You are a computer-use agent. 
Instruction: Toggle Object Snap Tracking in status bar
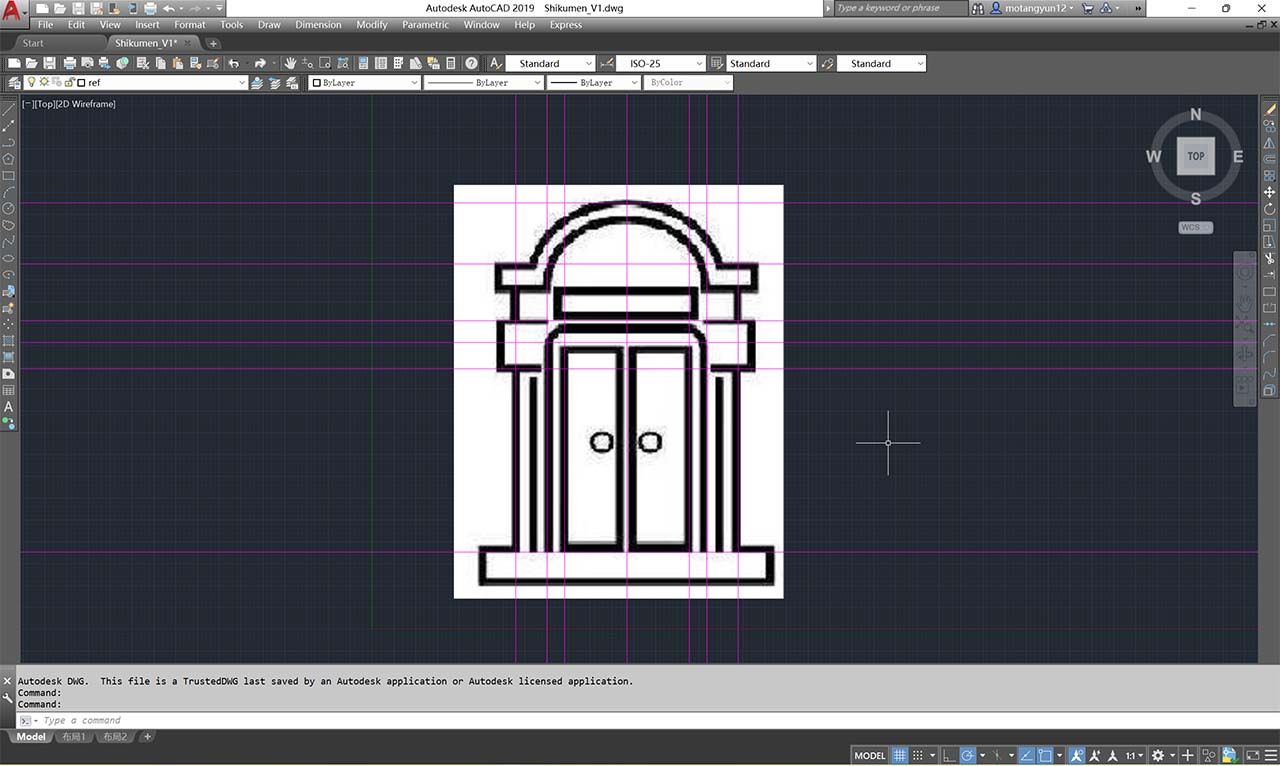1025,755
